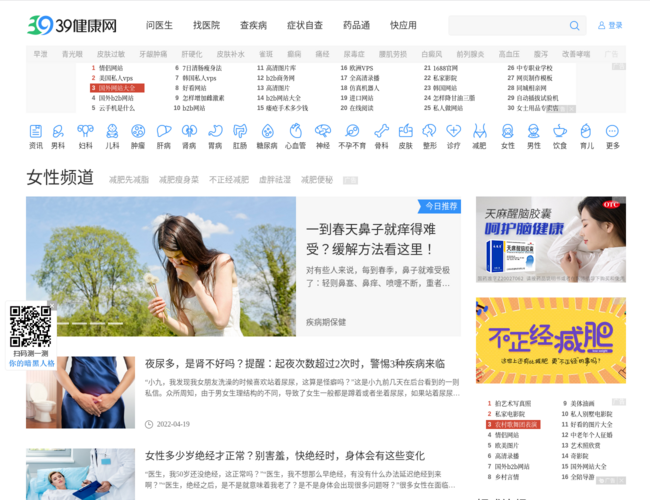Open the 天麻醒脑胶囊 advertisement banner
This screenshot has height=500, width=650.
pos(551,240)
